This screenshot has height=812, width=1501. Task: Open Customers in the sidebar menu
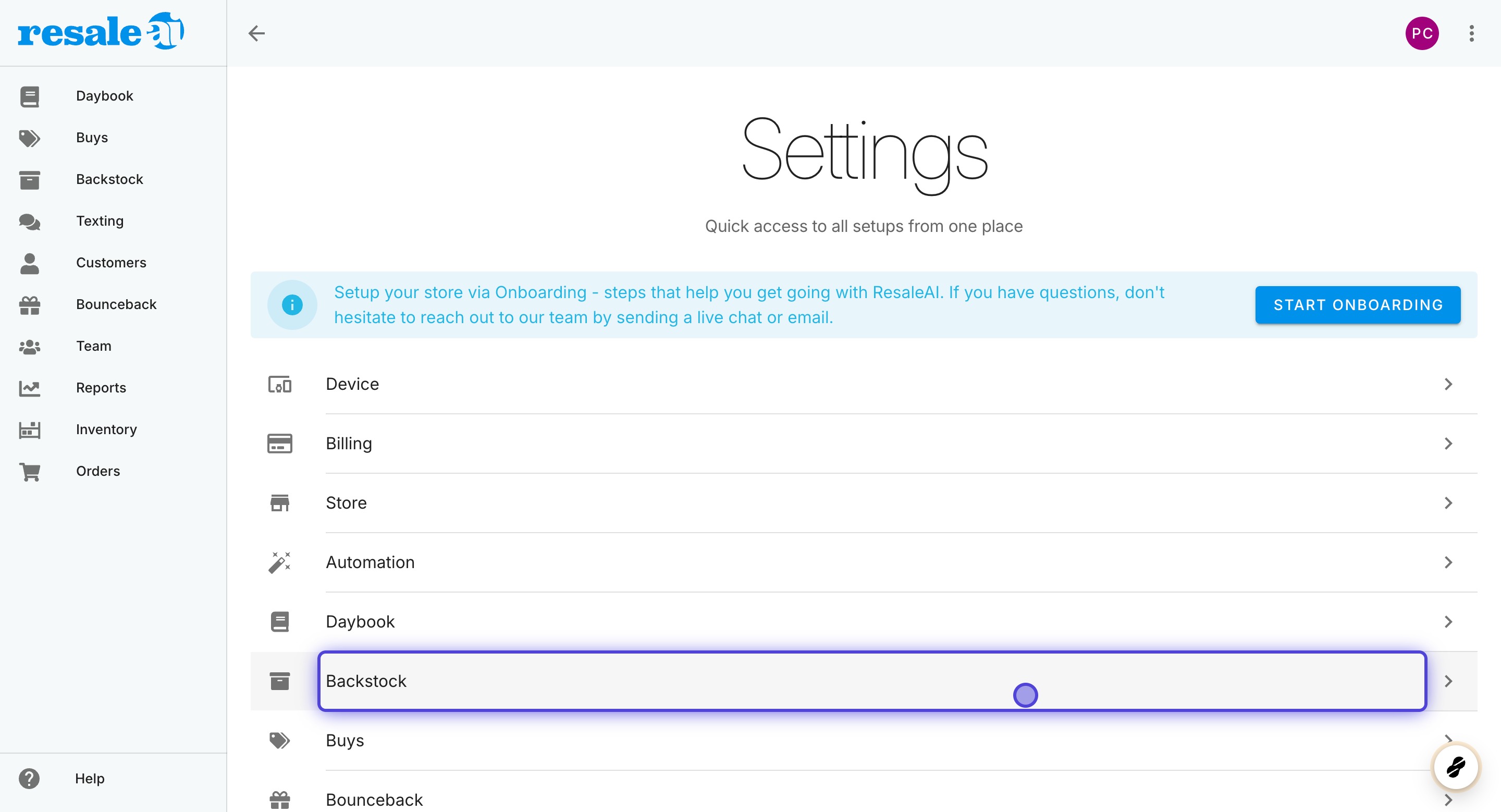click(x=113, y=263)
